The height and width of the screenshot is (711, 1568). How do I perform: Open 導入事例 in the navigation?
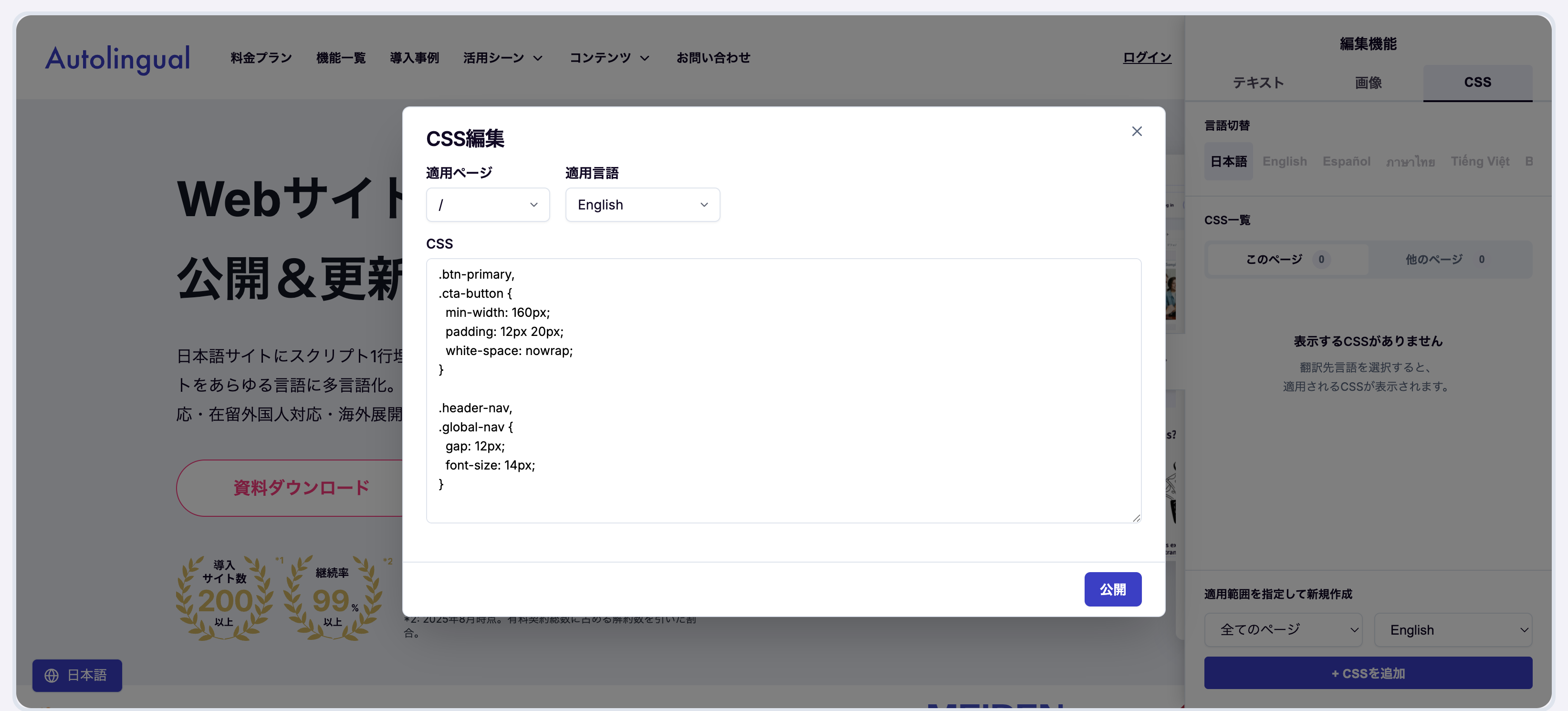tap(414, 58)
